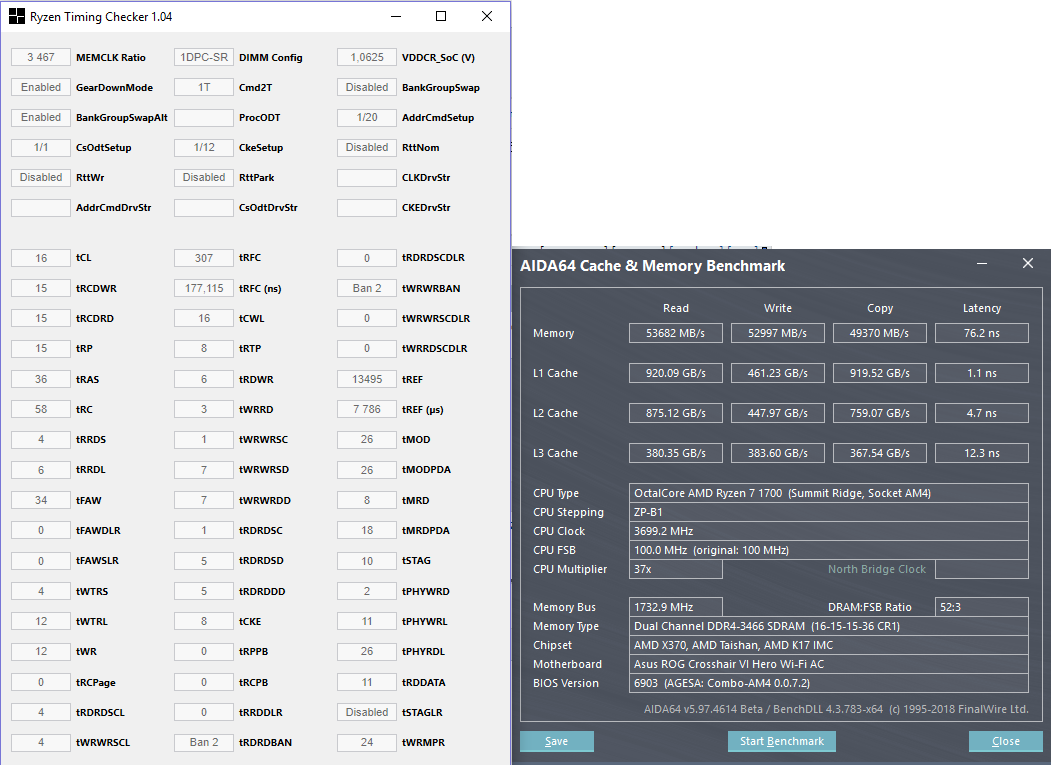Click the BankGroupSwapAlt Enabled field
Viewport: 1051px width, 765px height.
[41, 117]
